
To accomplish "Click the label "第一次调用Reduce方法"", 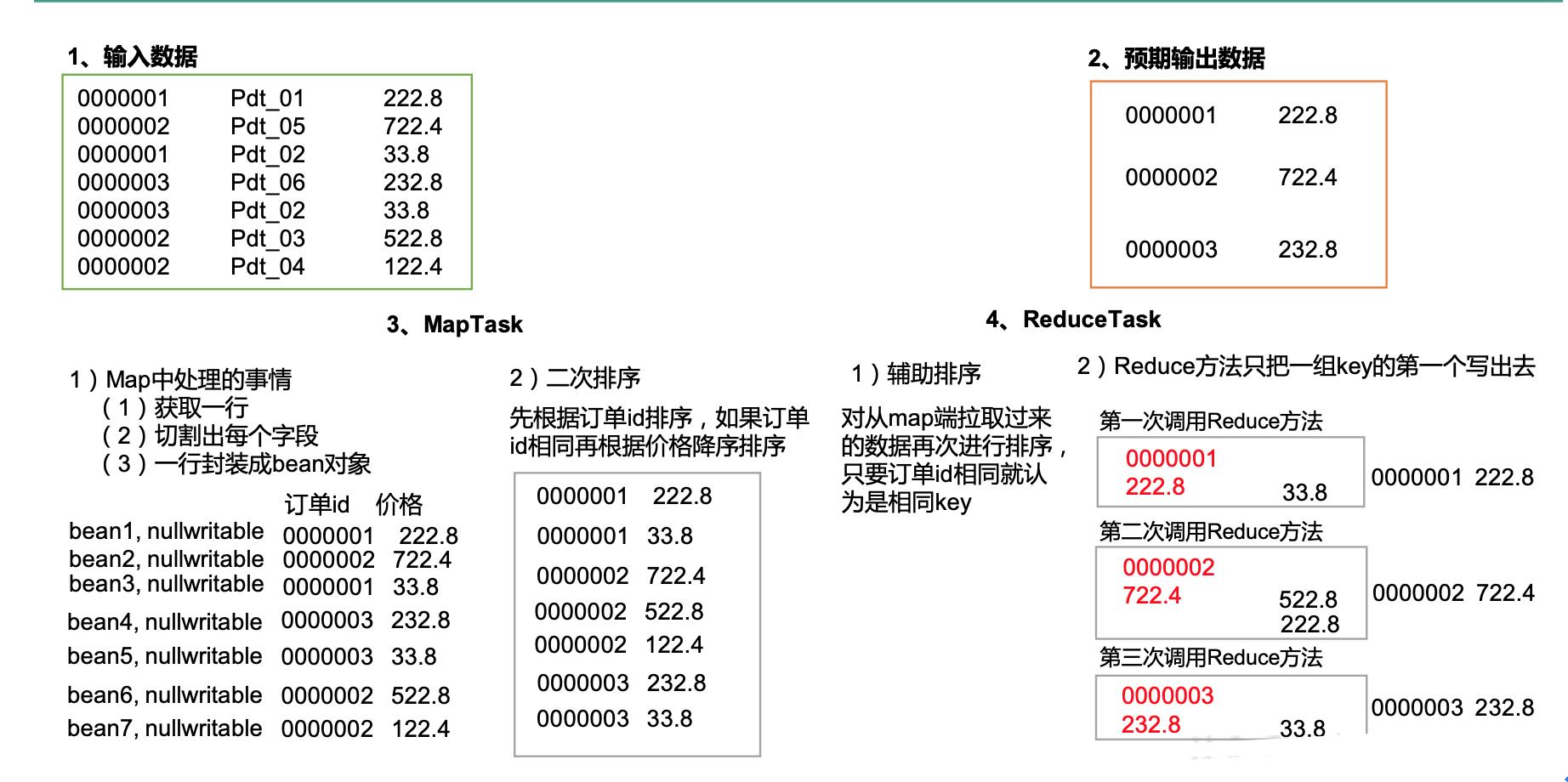I will pyautogui.click(x=1211, y=421).
